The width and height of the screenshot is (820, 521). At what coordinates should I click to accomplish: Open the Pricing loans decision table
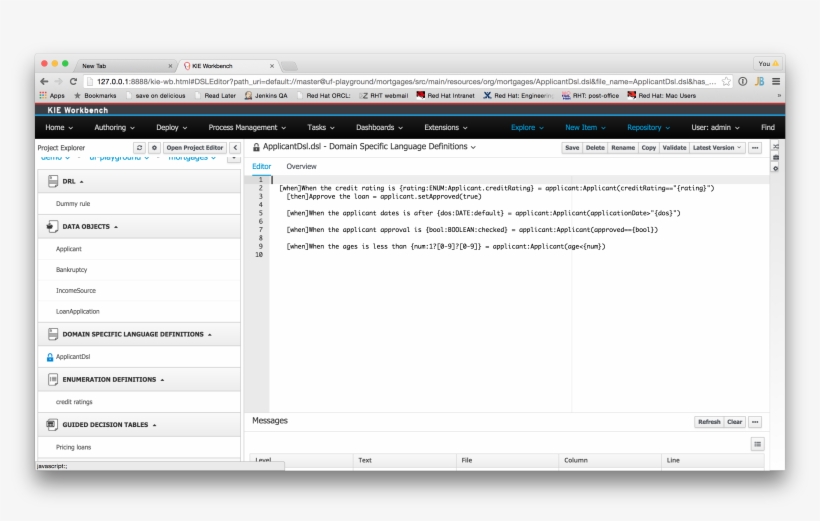tap(73, 448)
